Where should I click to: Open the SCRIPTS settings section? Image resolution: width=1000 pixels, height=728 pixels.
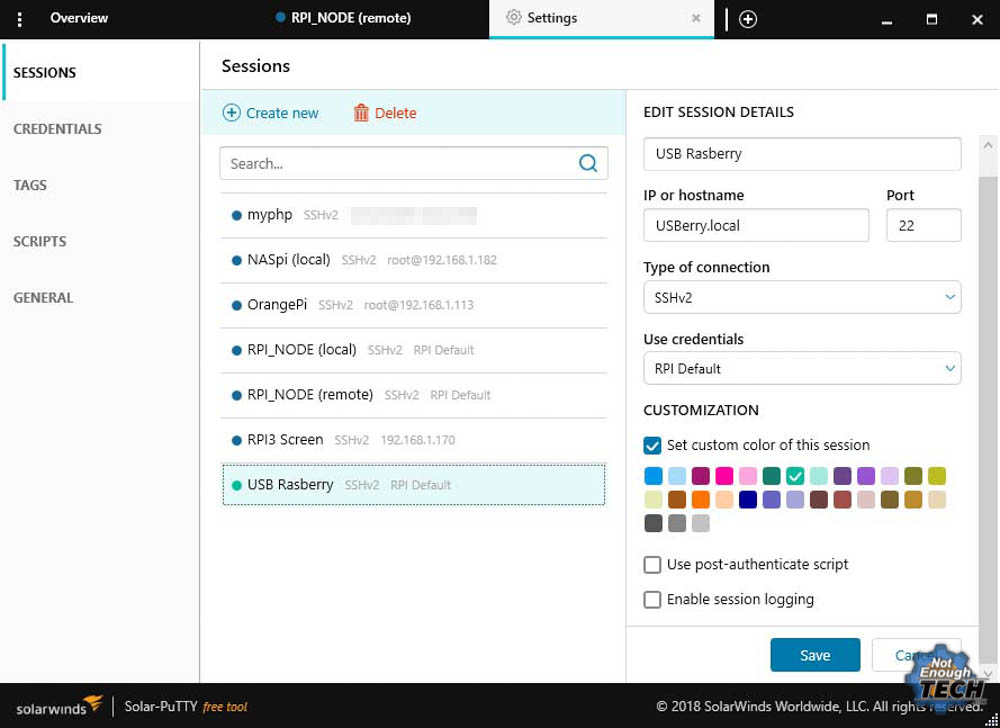(40, 242)
